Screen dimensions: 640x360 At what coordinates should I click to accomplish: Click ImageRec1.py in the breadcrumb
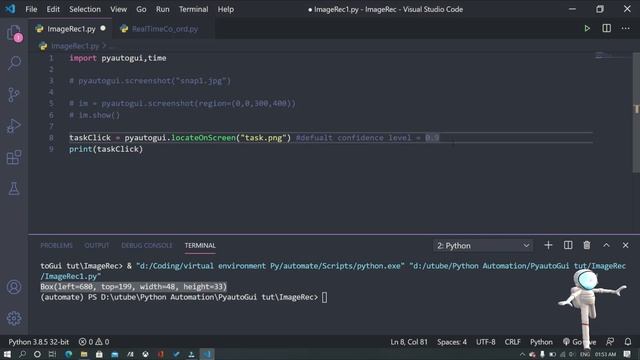(75, 46)
